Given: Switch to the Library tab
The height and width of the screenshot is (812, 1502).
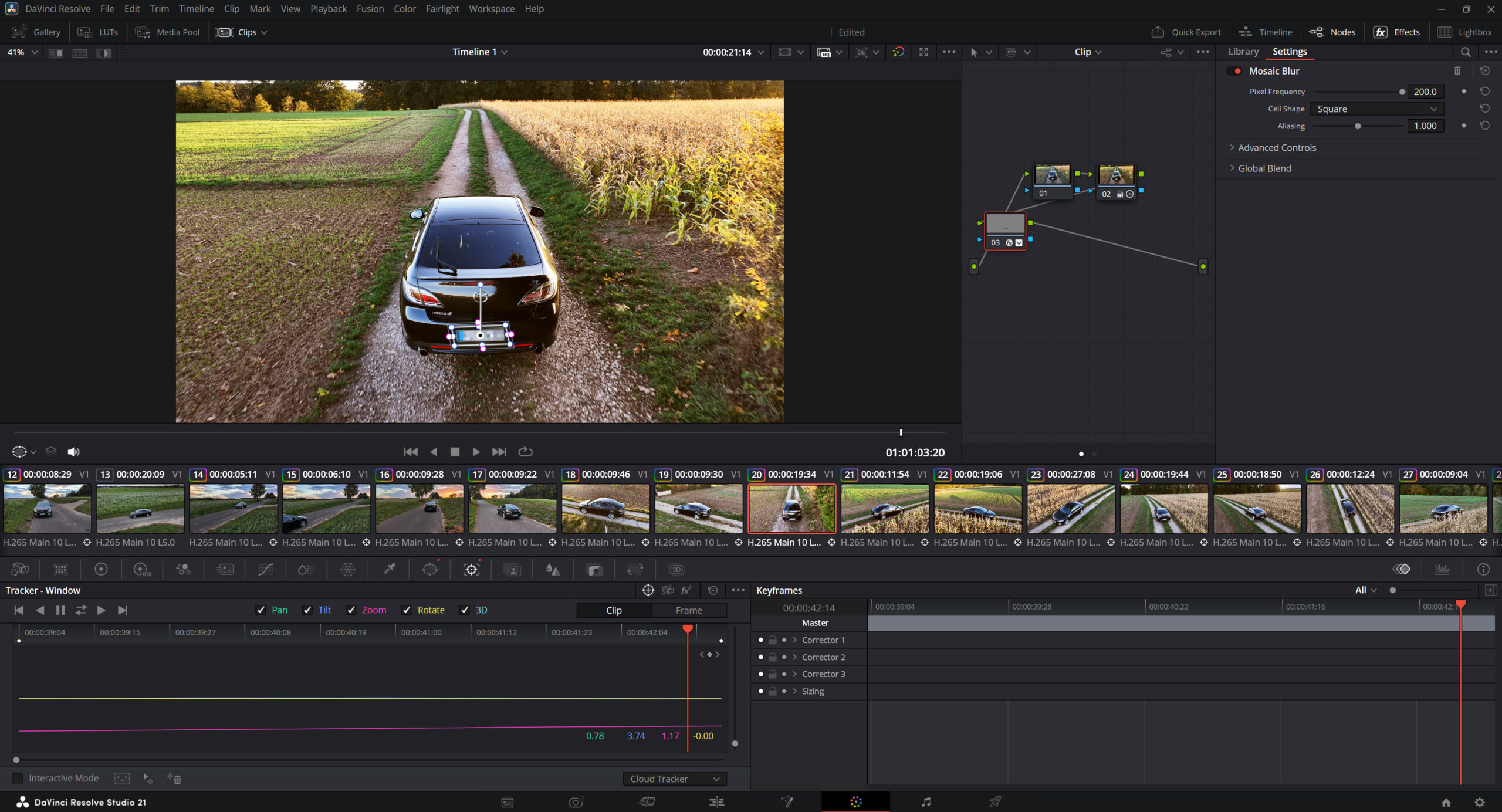Looking at the screenshot, I should [x=1243, y=52].
